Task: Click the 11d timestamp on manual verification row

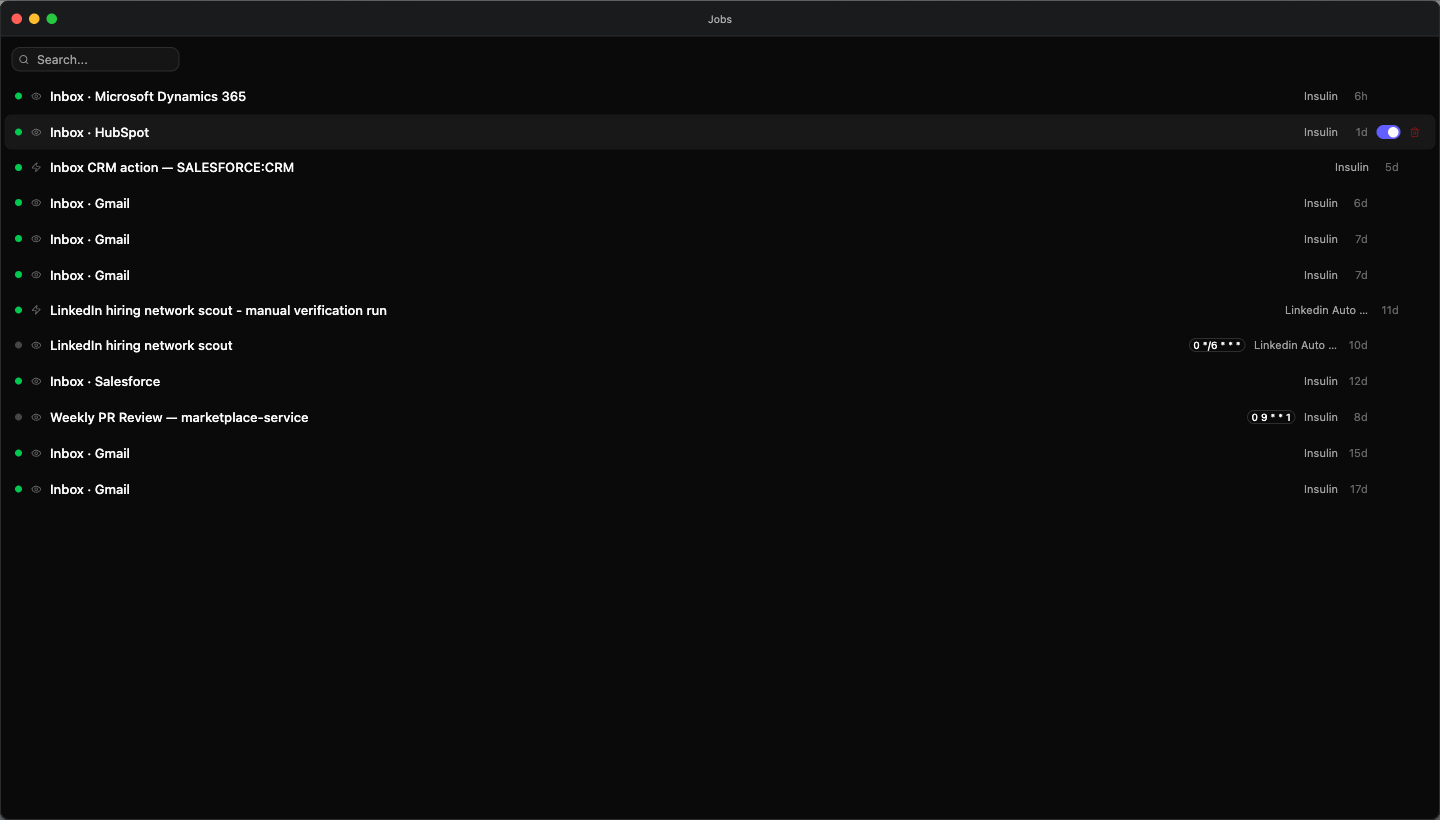Action: (x=1390, y=310)
